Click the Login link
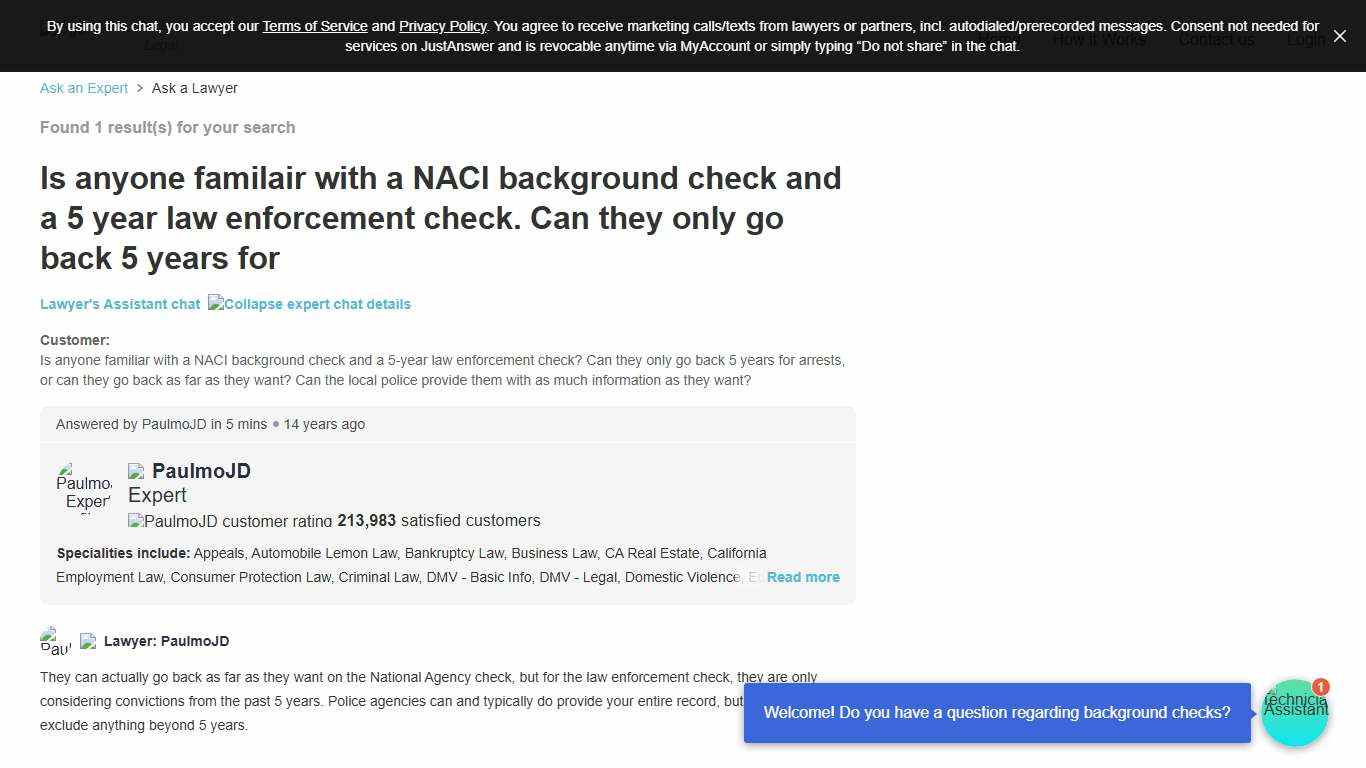 tap(1306, 40)
